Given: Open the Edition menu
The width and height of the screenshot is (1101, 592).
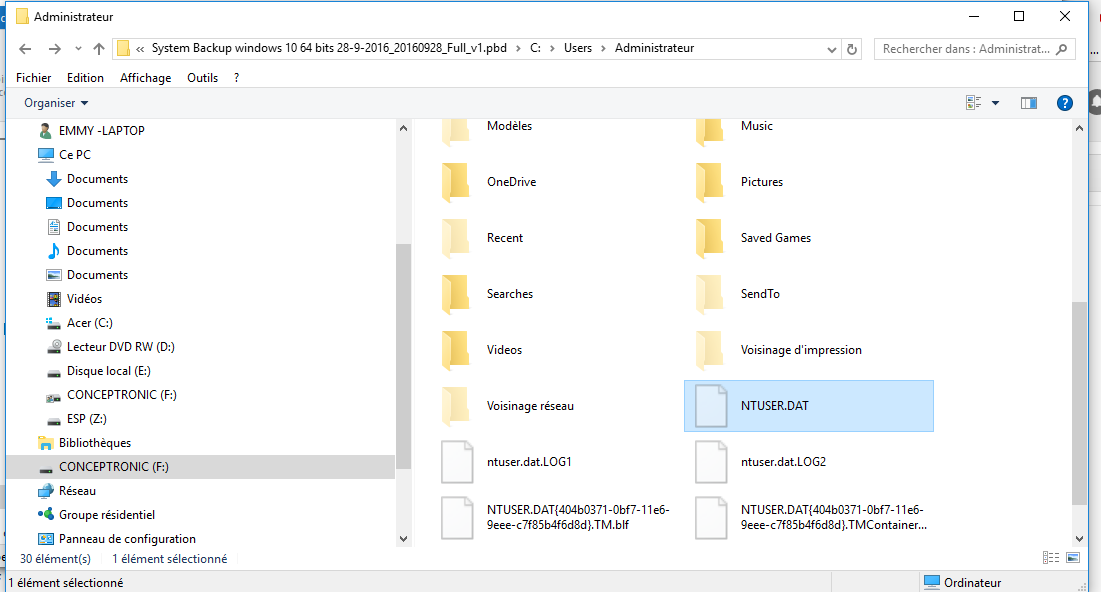Looking at the screenshot, I should 85,78.
